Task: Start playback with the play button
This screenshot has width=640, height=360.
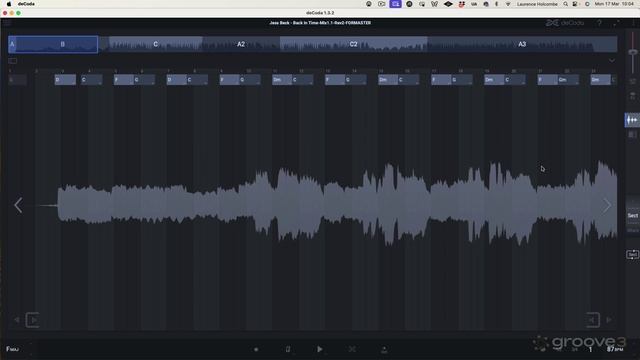Action: 320,349
